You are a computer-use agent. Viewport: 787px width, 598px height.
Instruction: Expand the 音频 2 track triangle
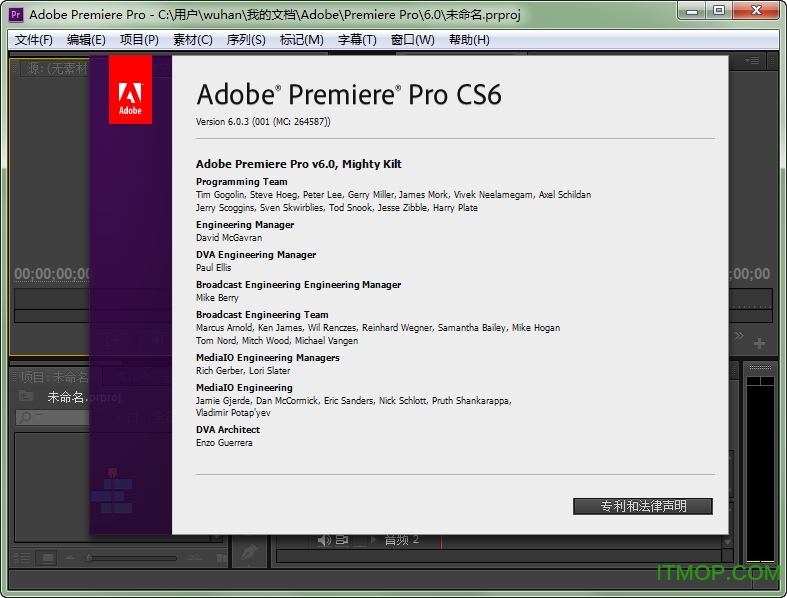[x=373, y=540]
